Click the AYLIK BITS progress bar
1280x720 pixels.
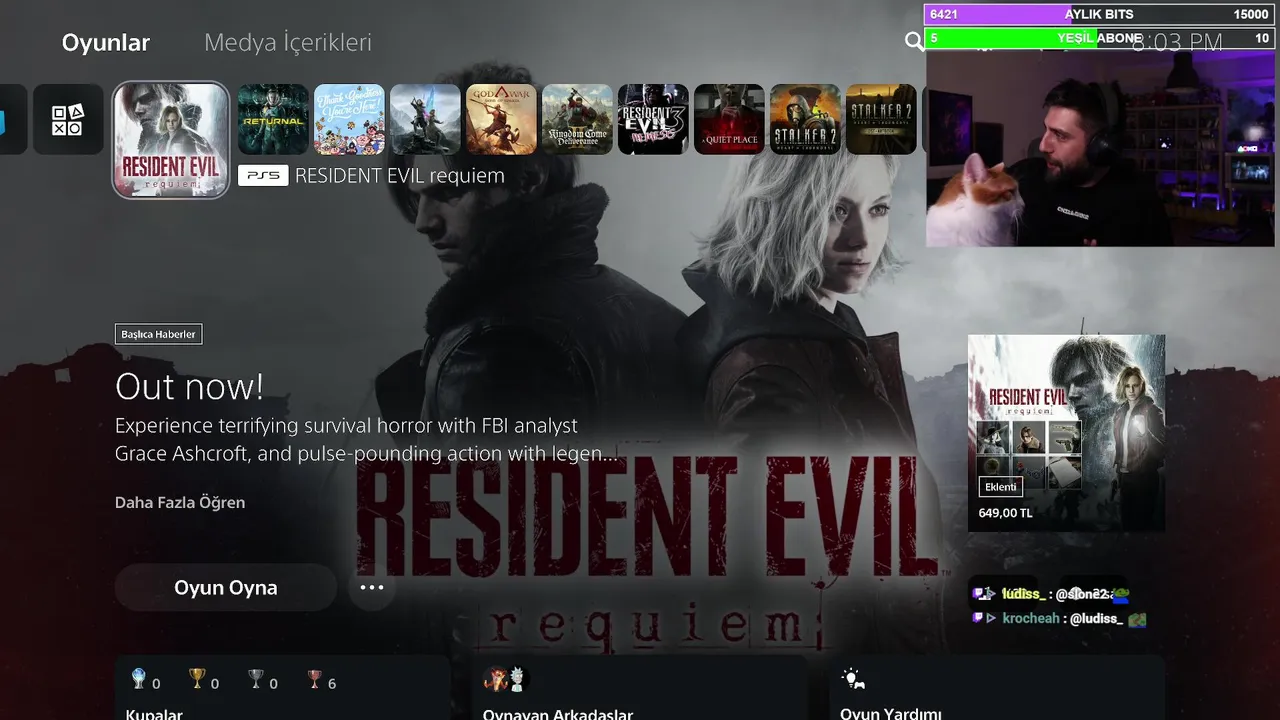tap(1100, 14)
